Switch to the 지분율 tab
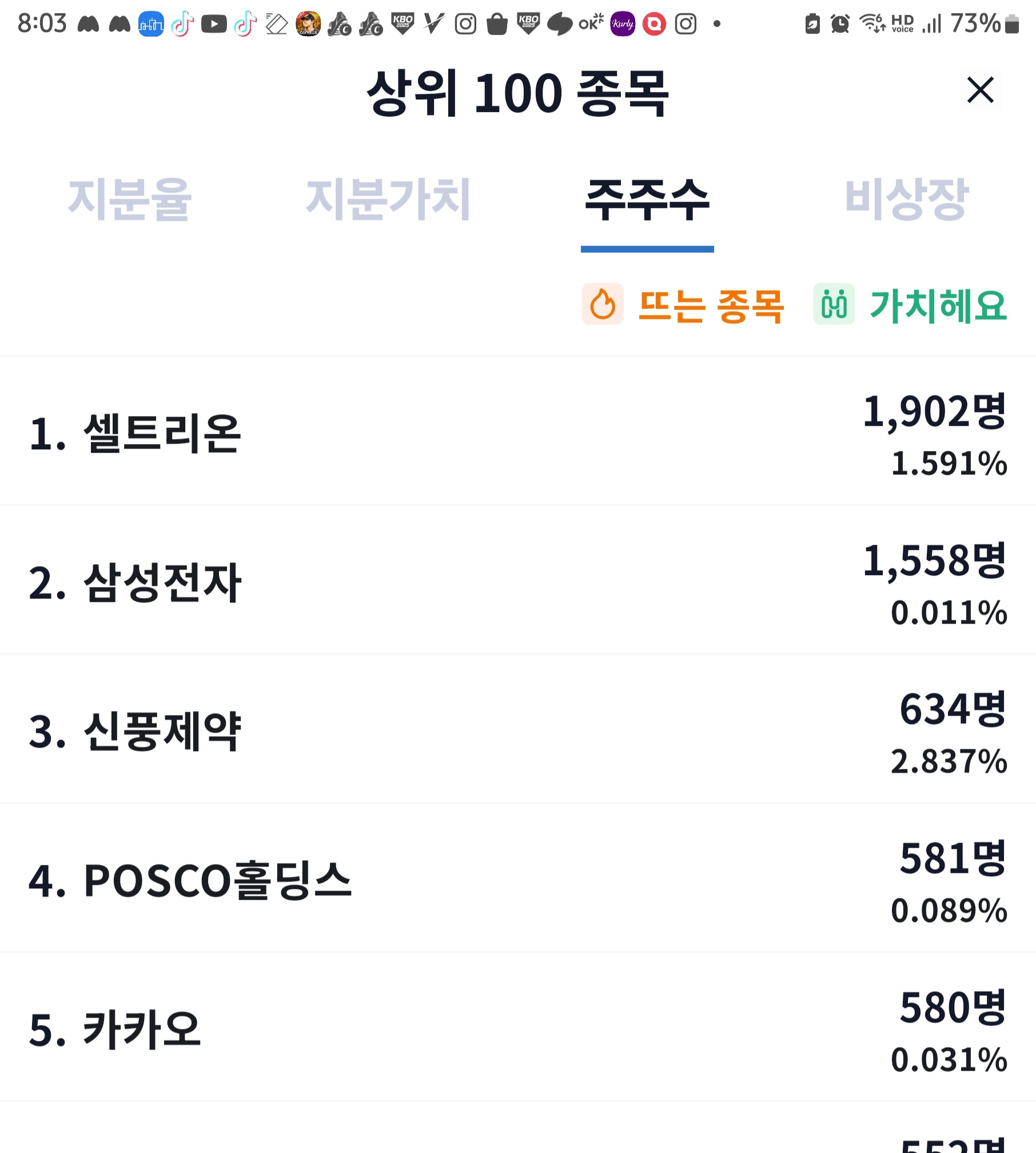The image size is (1036, 1153). tap(130, 199)
